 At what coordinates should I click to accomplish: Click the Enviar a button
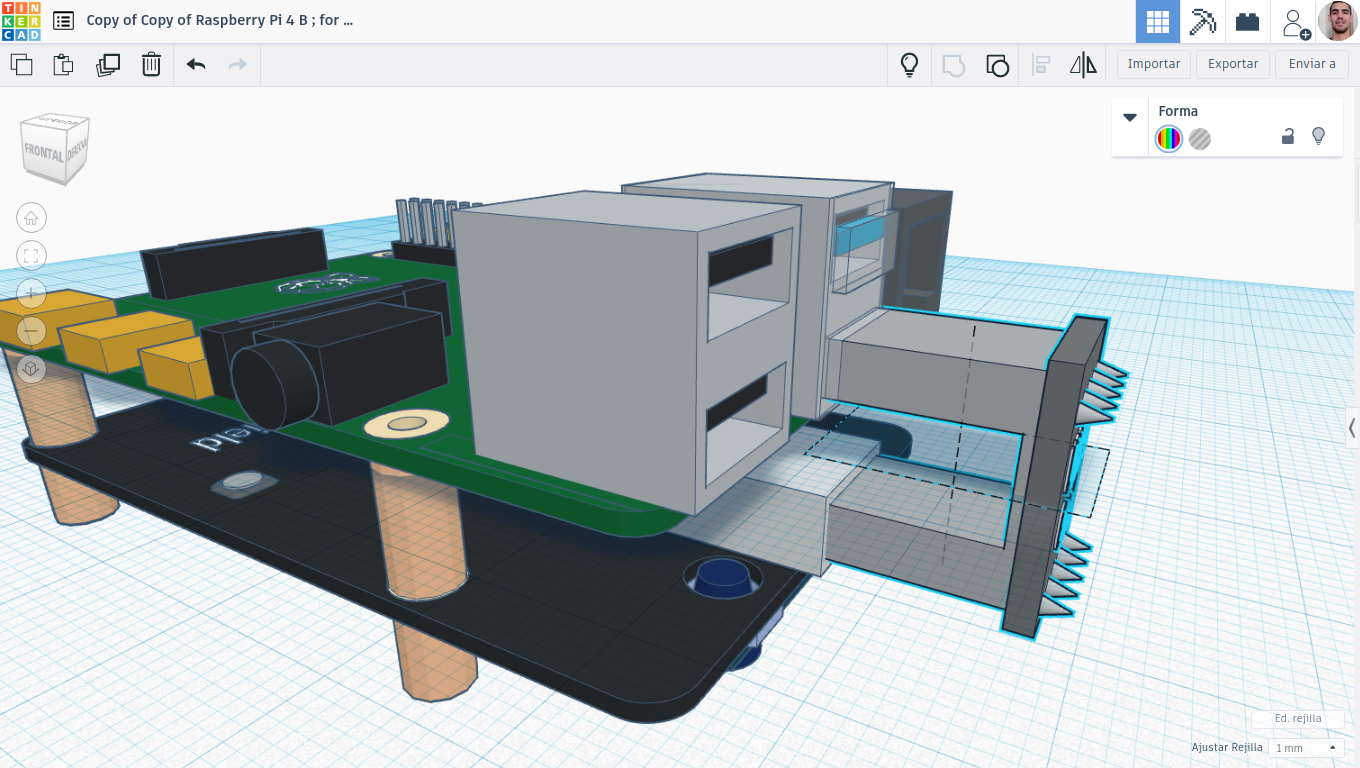(1312, 64)
